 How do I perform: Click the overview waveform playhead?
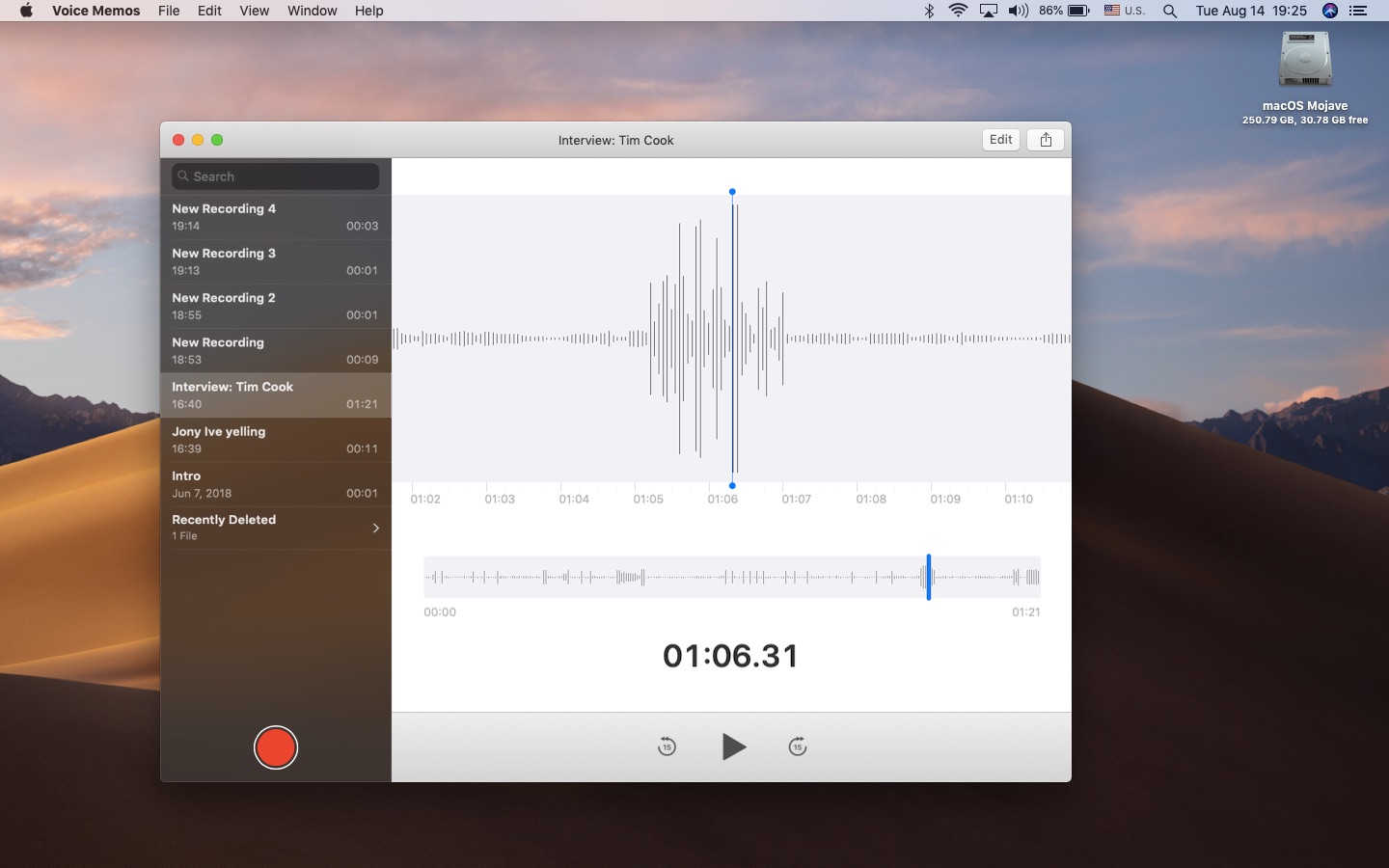coord(929,577)
